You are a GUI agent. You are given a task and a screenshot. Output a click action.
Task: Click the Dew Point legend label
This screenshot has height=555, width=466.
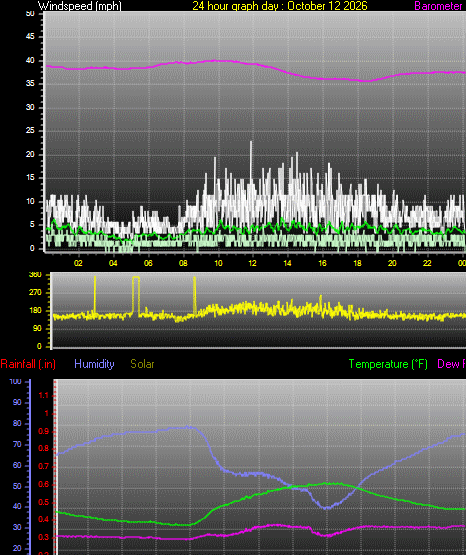(451, 364)
